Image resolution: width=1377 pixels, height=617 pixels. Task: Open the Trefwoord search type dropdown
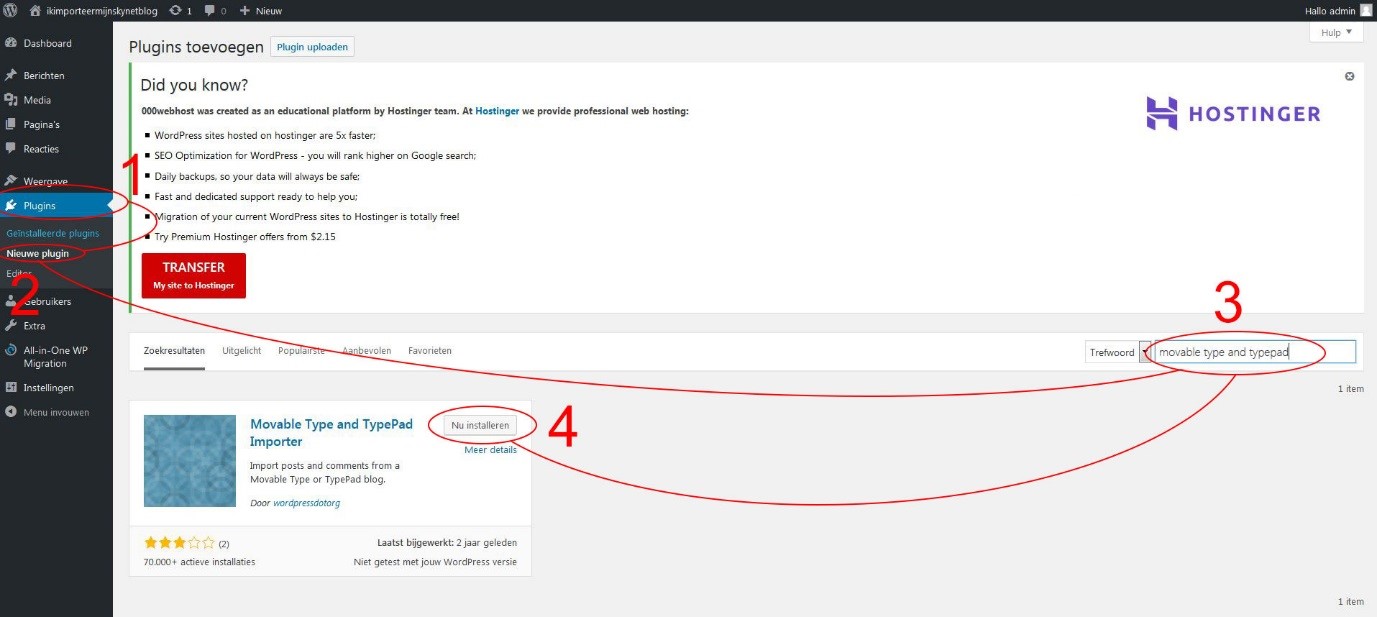click(1118, 352)
